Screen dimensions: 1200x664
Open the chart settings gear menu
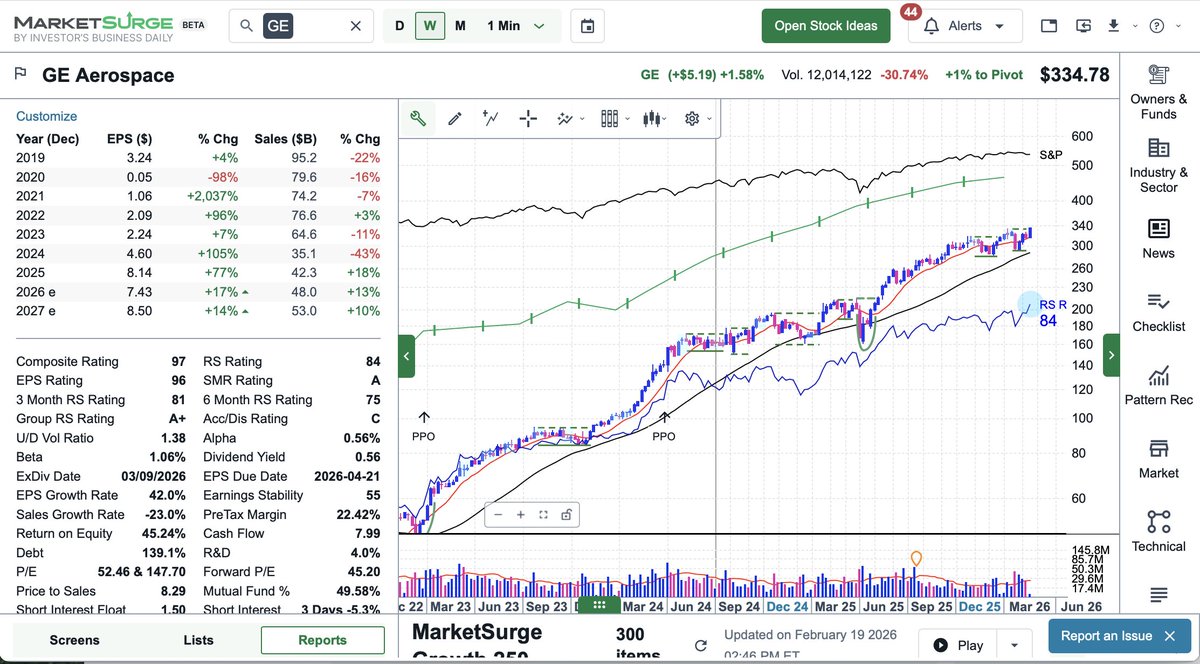click(696, 118)
